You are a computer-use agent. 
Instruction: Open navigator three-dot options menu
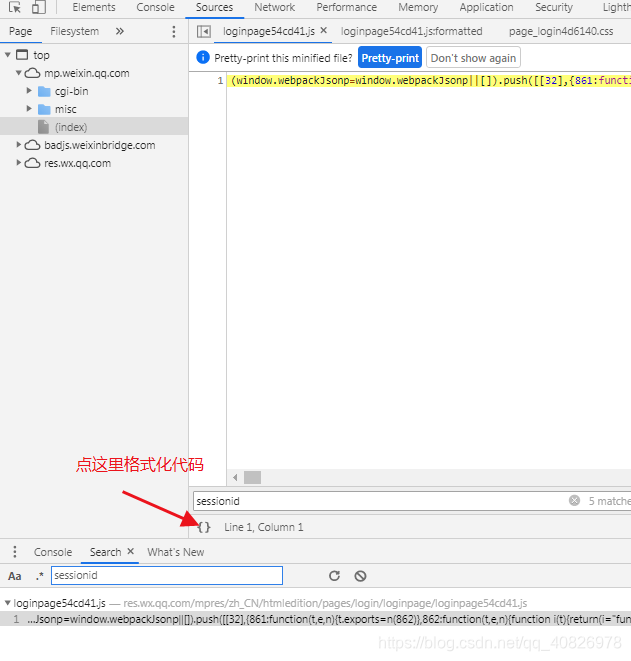point(174,32)
